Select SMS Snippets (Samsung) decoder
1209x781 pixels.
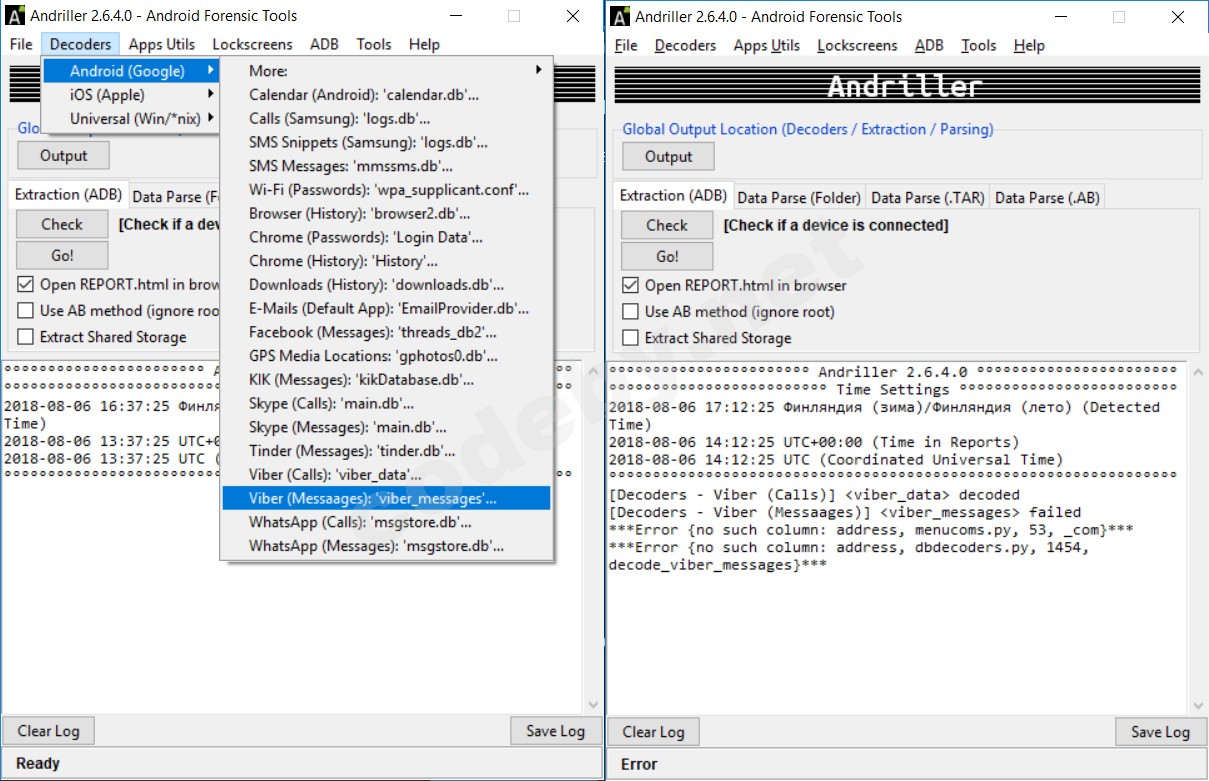click(387, 142)
